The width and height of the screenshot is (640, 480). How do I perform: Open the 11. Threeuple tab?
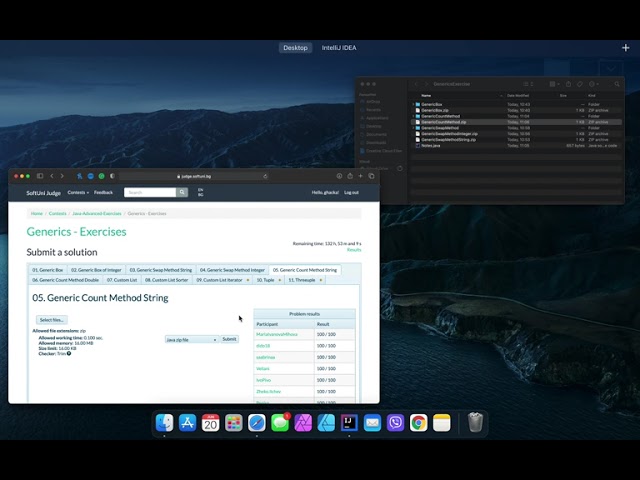(305, 280)
